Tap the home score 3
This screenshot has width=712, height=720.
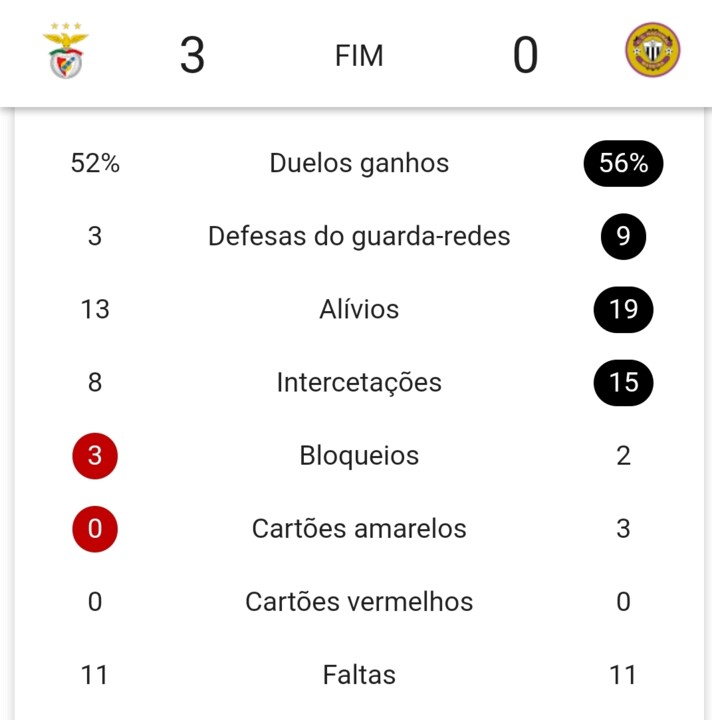tap(192, 55)
